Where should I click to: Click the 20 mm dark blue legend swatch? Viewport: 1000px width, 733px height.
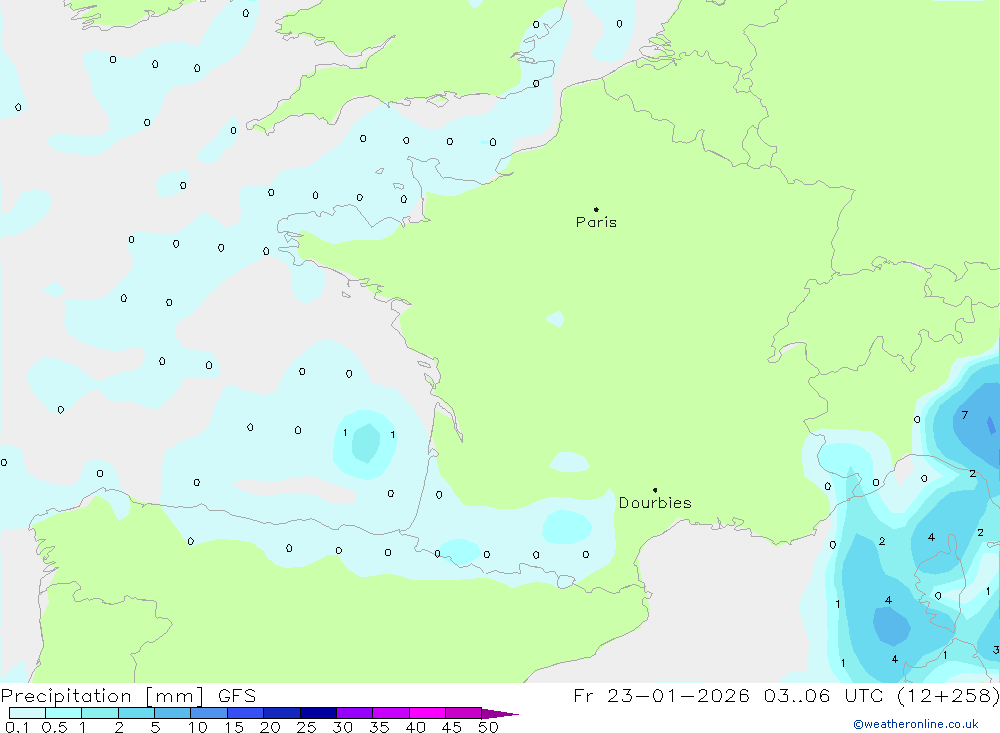(281, 713)
